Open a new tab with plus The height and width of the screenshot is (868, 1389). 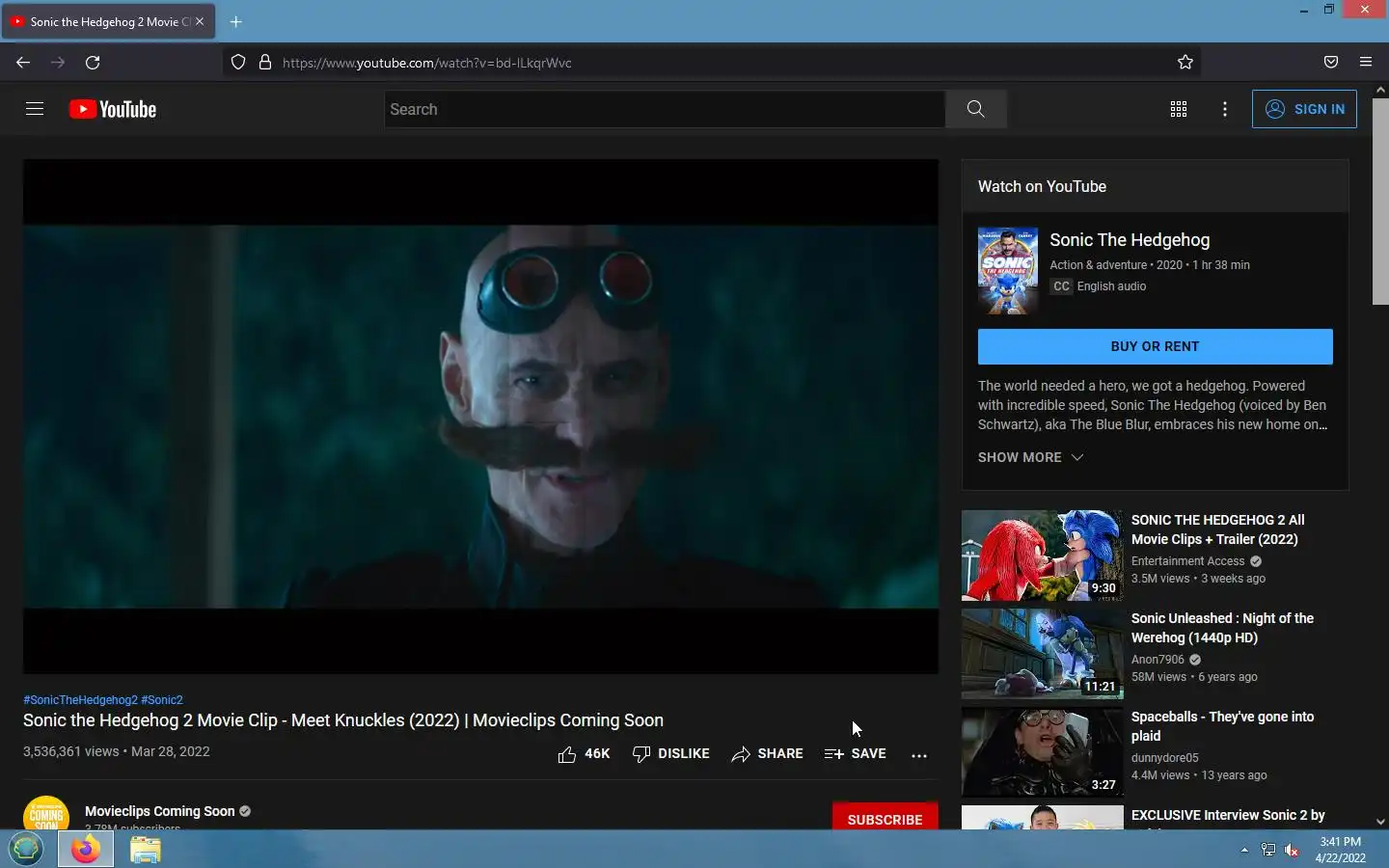tap(235, 21)
